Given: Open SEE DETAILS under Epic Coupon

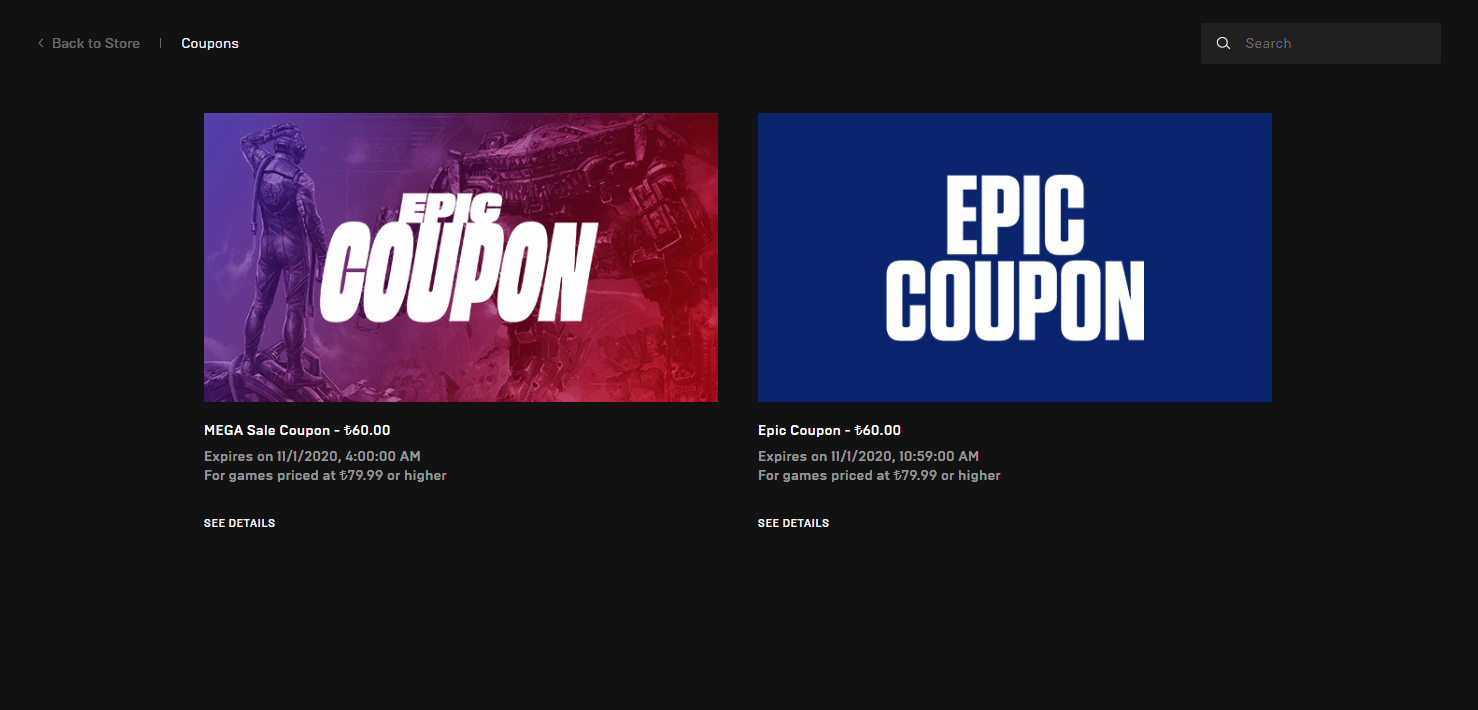Looking at the screenshot, I should 793,523.
